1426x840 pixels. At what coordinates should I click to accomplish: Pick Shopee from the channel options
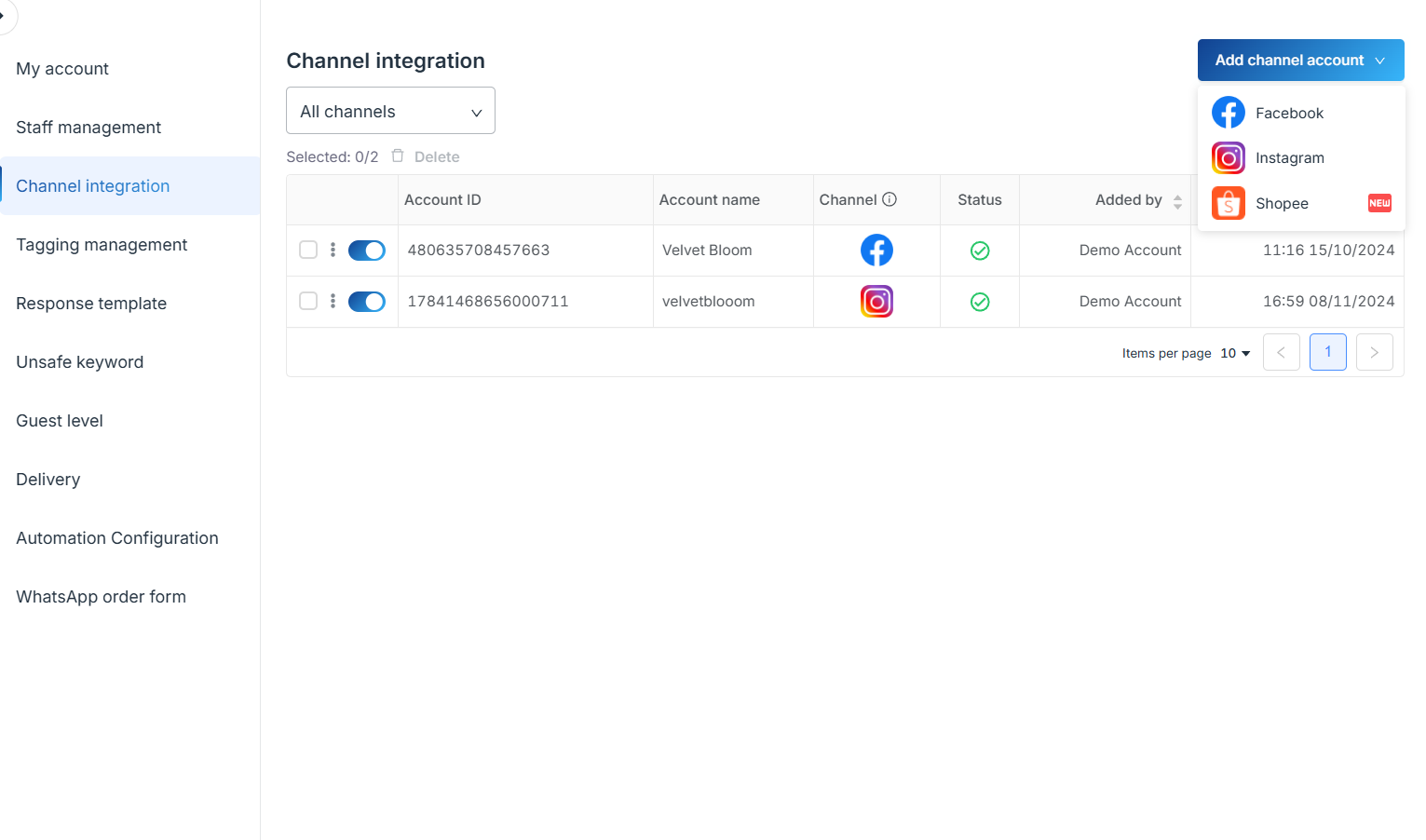1282,204
